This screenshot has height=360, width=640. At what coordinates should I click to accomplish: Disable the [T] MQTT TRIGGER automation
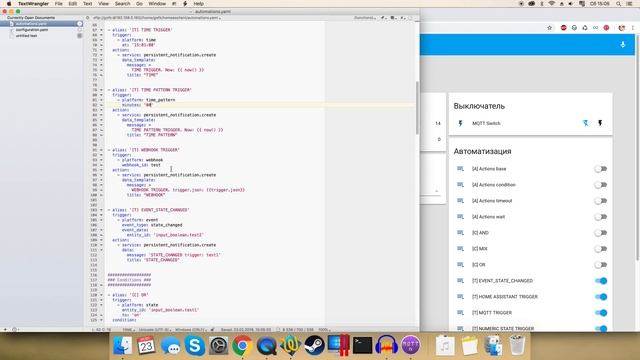click(x=600, y=313)
